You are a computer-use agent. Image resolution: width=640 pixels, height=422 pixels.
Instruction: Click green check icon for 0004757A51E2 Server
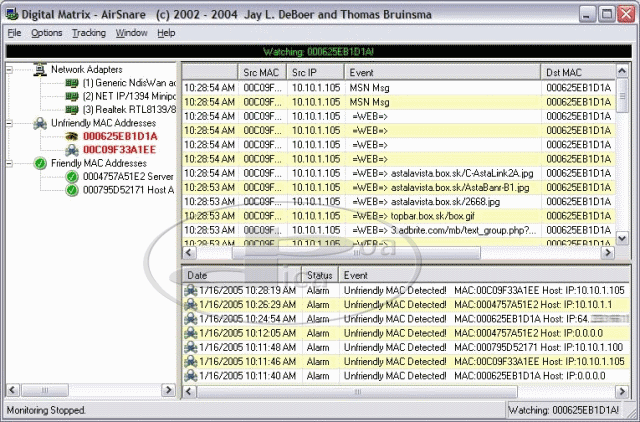(71, 177)
